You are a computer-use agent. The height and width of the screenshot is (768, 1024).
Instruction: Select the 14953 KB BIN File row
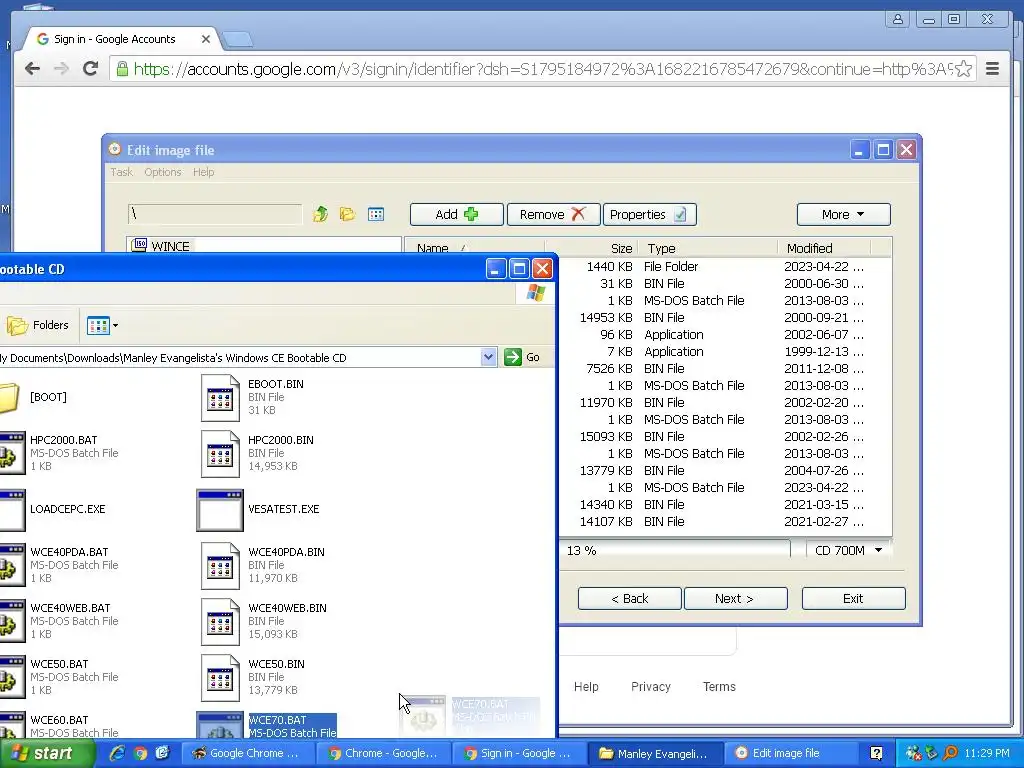pyautogui.click(x=724, y=317)
